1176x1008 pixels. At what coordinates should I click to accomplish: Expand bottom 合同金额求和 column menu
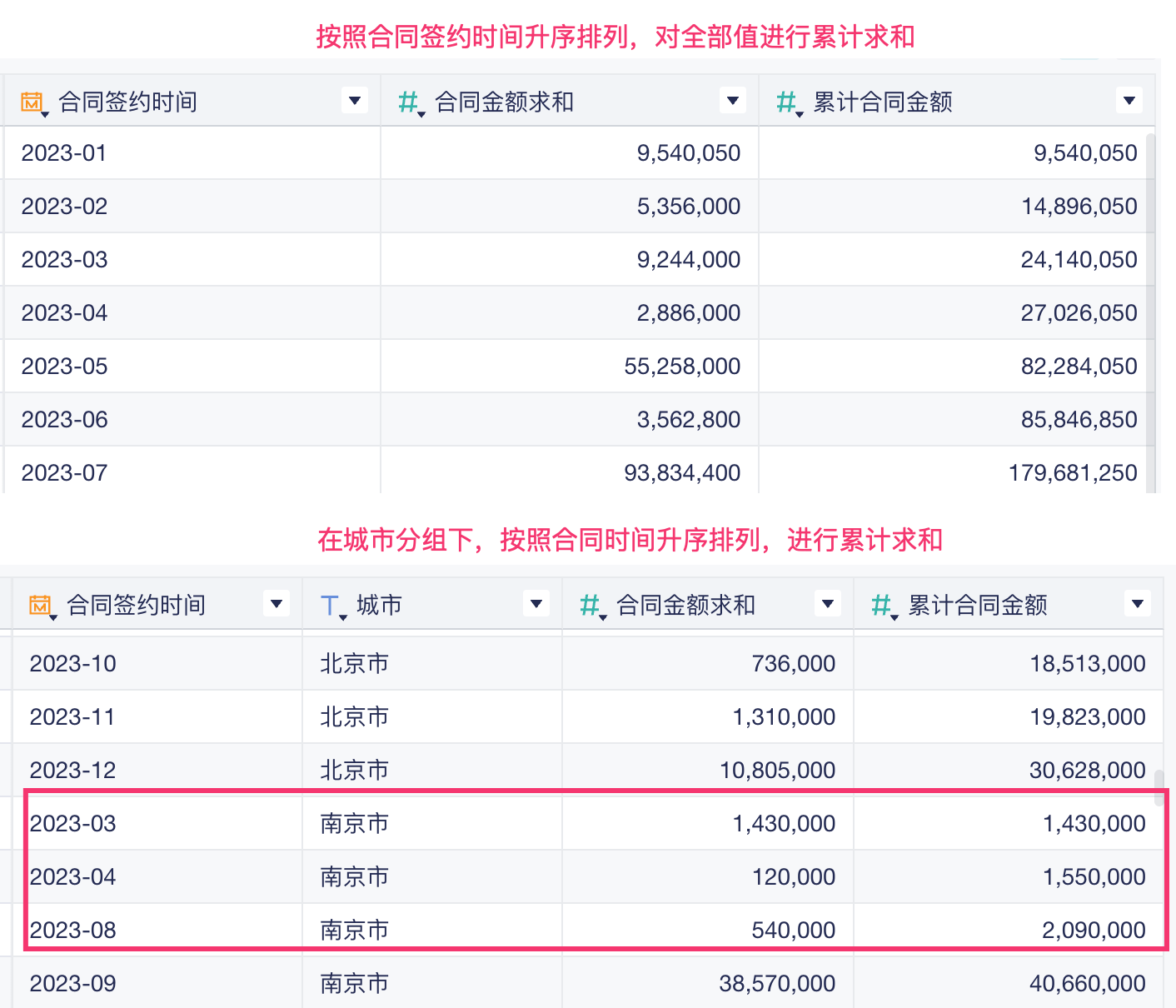828,603
